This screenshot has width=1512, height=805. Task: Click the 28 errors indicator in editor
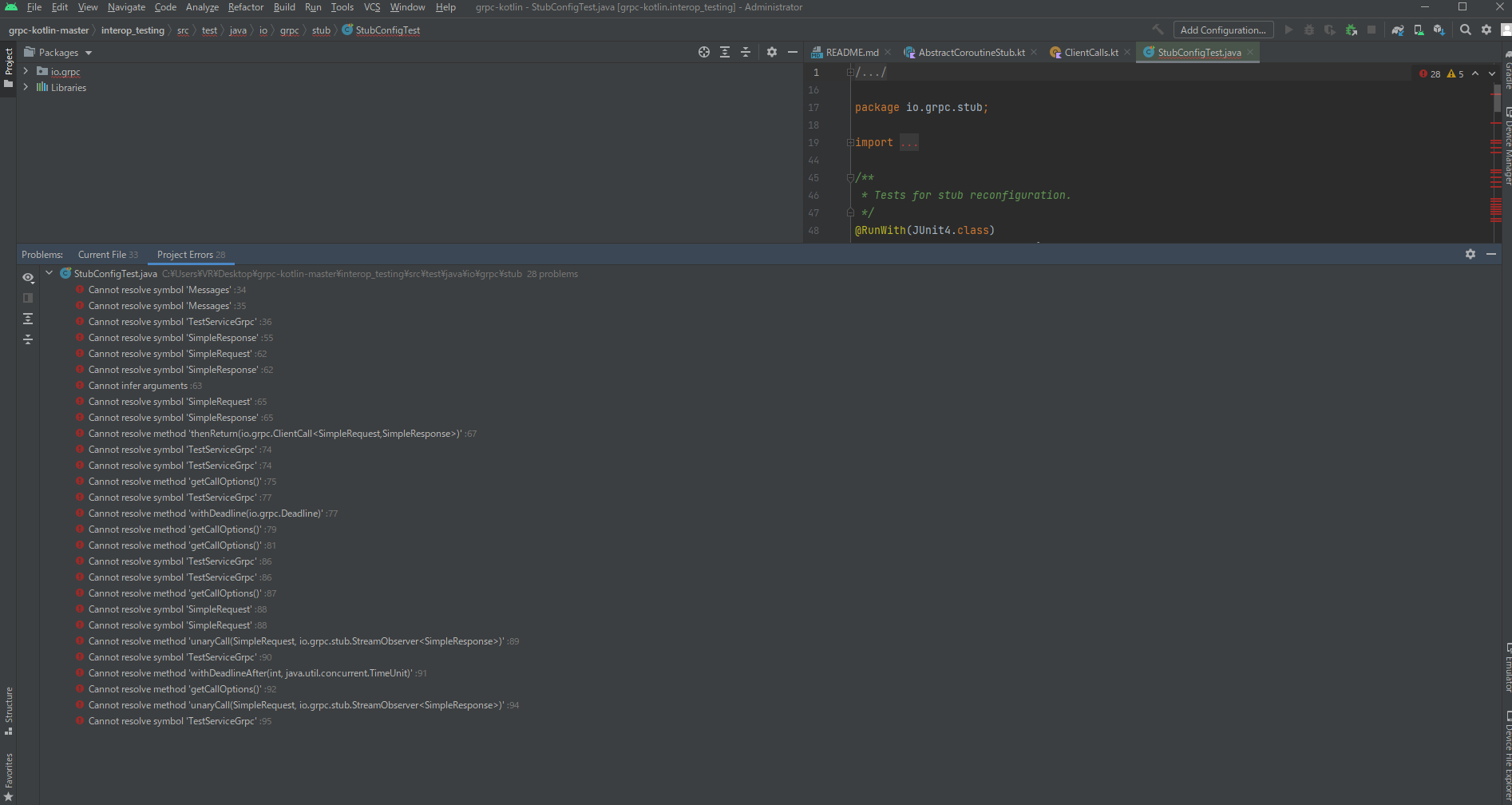click(x=1430, y=73)
